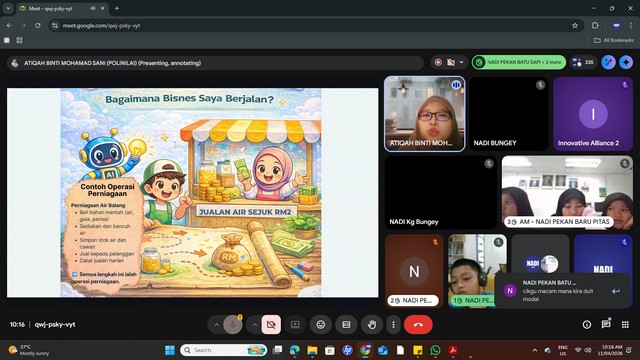Open the Gemini sparkle button
Screen dimensions: 640x360
tap(626, 62)
